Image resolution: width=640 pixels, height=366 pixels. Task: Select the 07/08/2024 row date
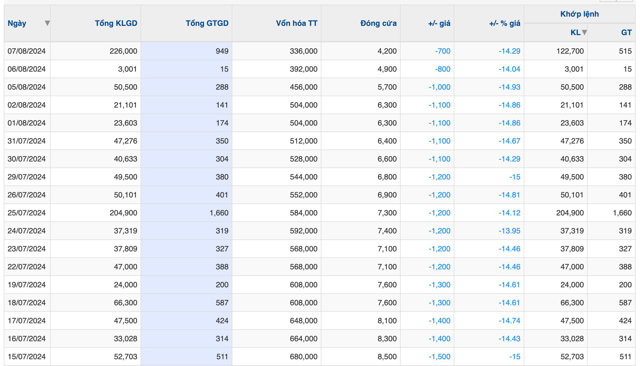27,51
